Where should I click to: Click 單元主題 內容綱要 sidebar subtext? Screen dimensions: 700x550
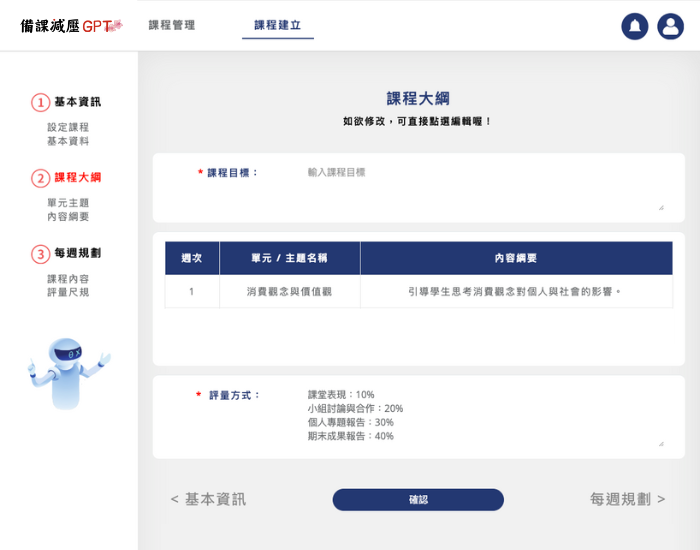click(x=68, y=210)
